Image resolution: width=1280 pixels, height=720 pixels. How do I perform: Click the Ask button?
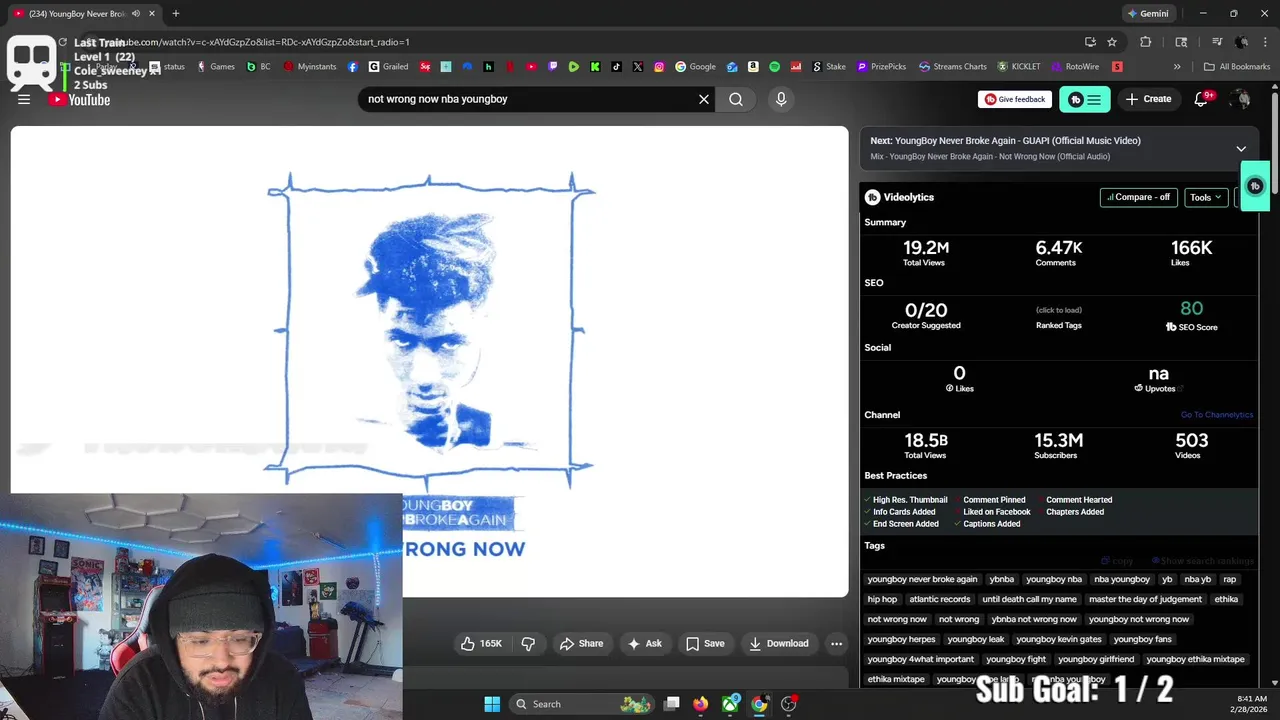645,643
